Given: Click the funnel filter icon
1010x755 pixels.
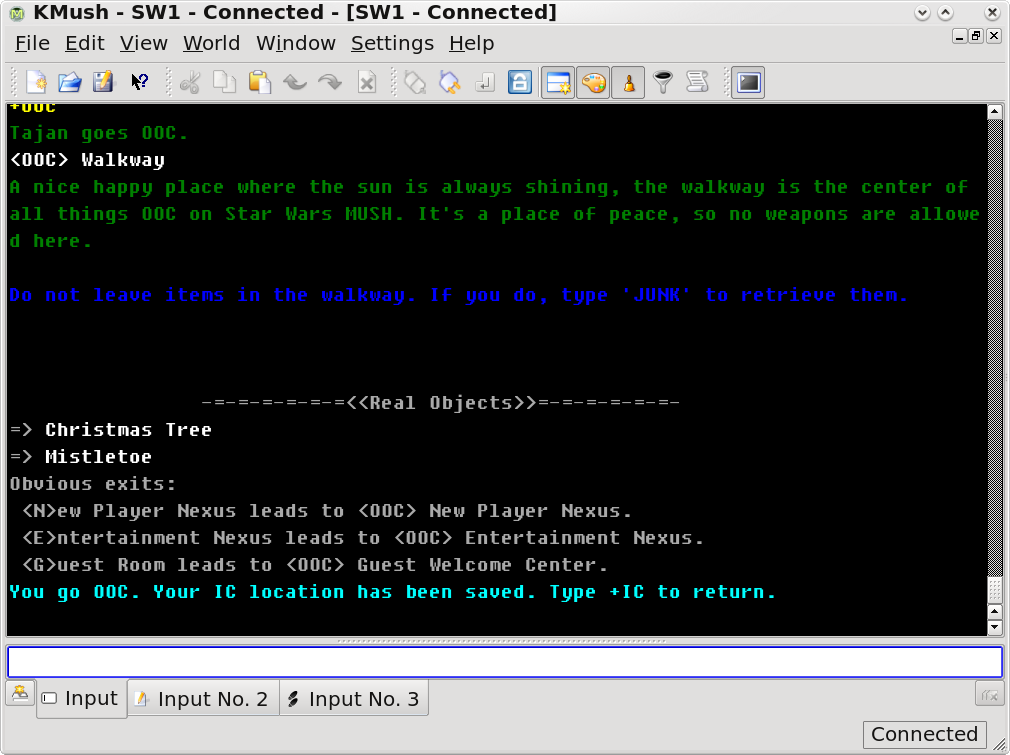Looking at the screenshot, I should point(663,82).
